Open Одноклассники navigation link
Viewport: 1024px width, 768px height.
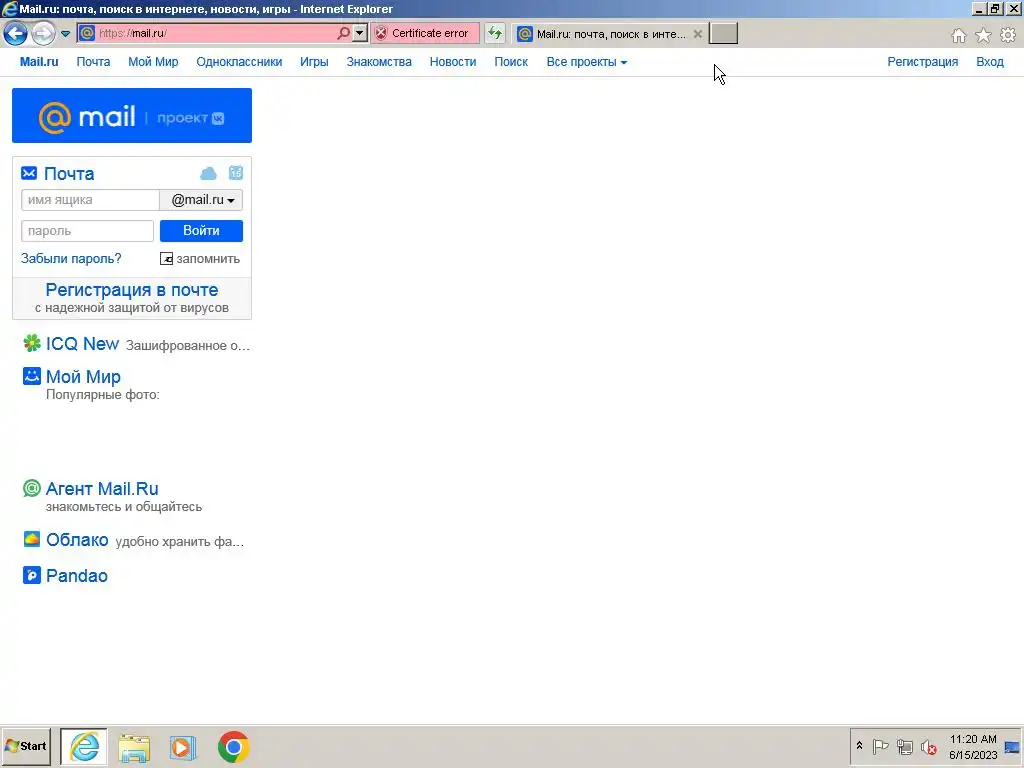click(239, 61)
